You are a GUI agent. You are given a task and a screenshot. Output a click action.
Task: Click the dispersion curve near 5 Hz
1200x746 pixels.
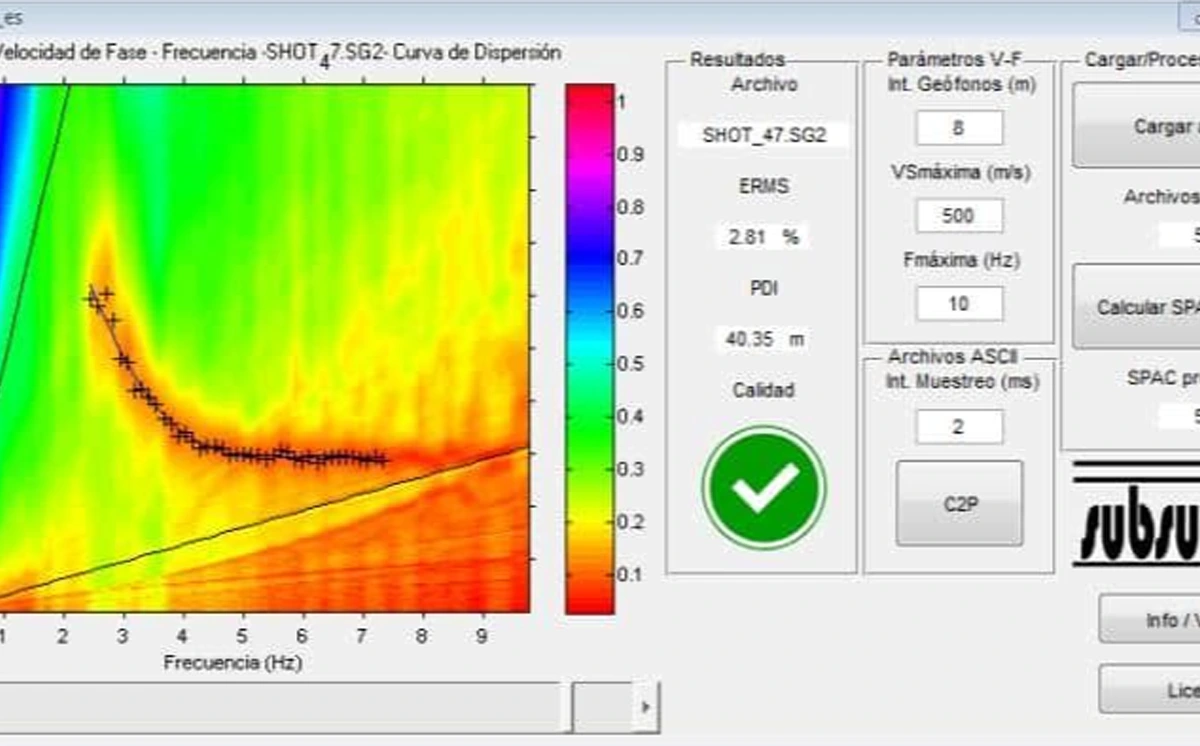click(x=242, y=454)
